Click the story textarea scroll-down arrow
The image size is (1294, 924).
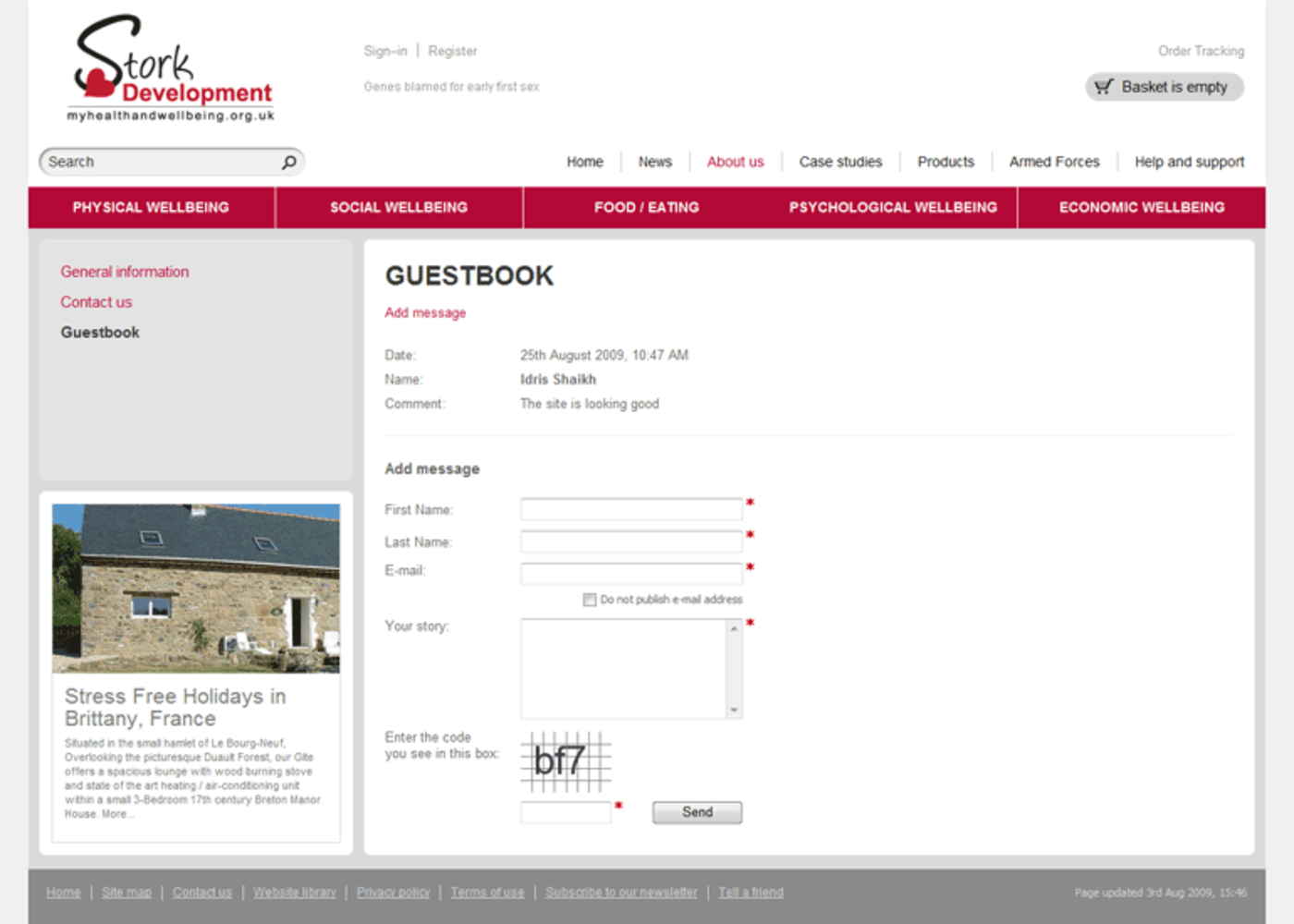point(734,711)
